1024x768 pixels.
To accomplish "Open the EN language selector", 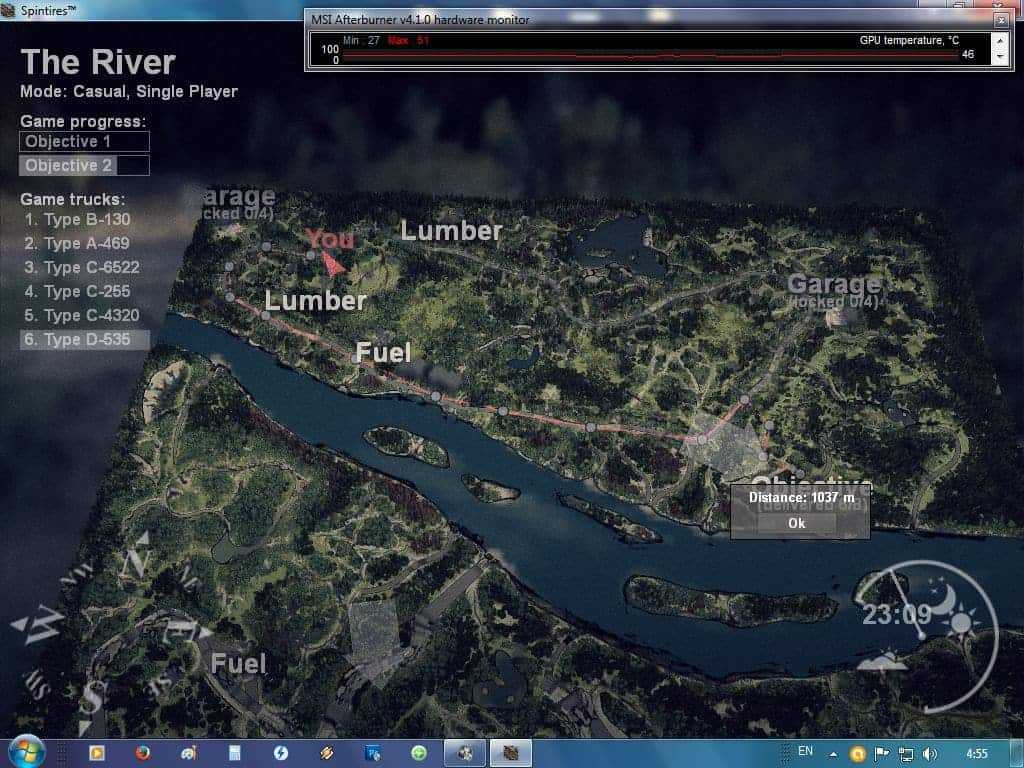I will [805, 752].
